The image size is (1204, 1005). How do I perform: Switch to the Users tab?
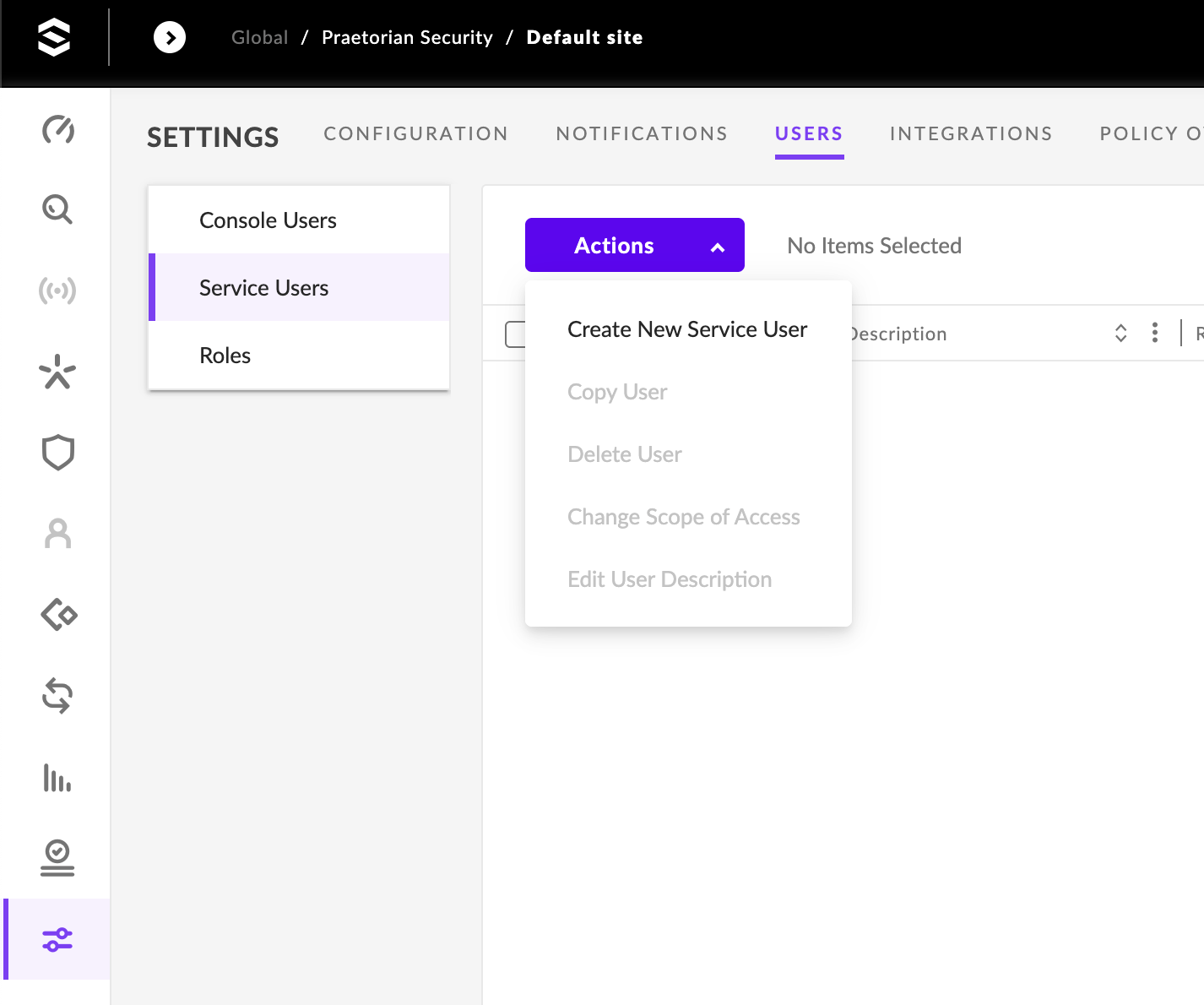(809, 133)
